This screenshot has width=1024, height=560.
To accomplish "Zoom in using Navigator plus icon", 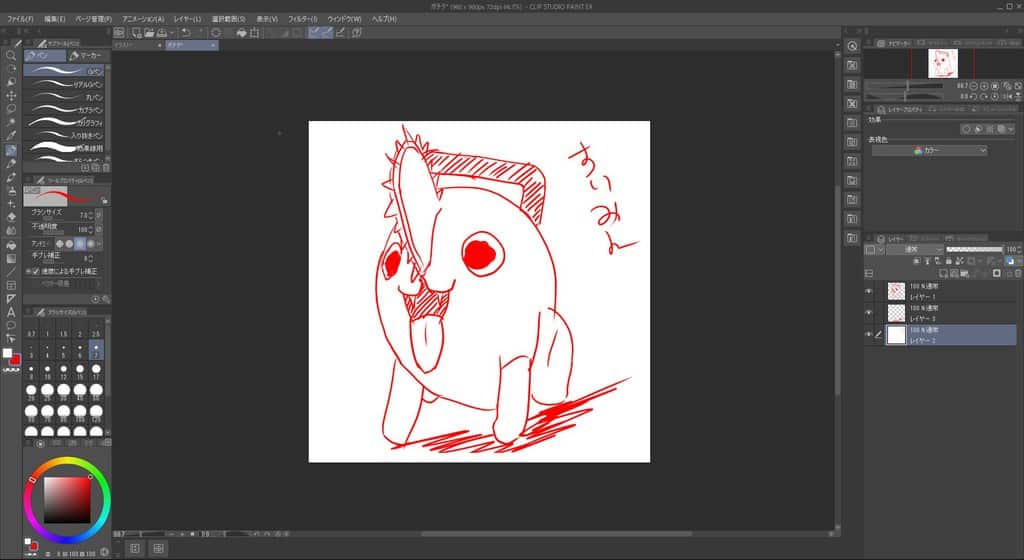I will (x=984, y=86).
